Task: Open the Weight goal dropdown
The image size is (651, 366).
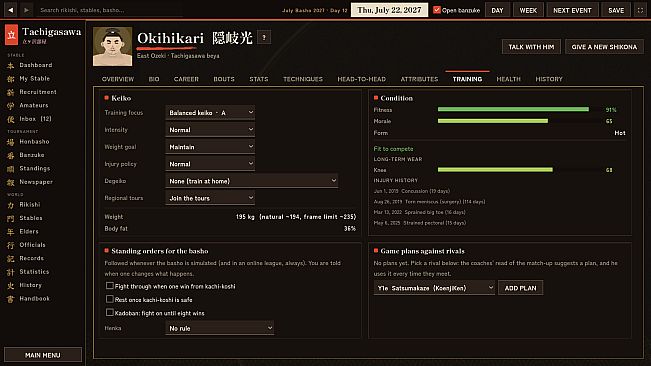Action: [x=210, y=146]
